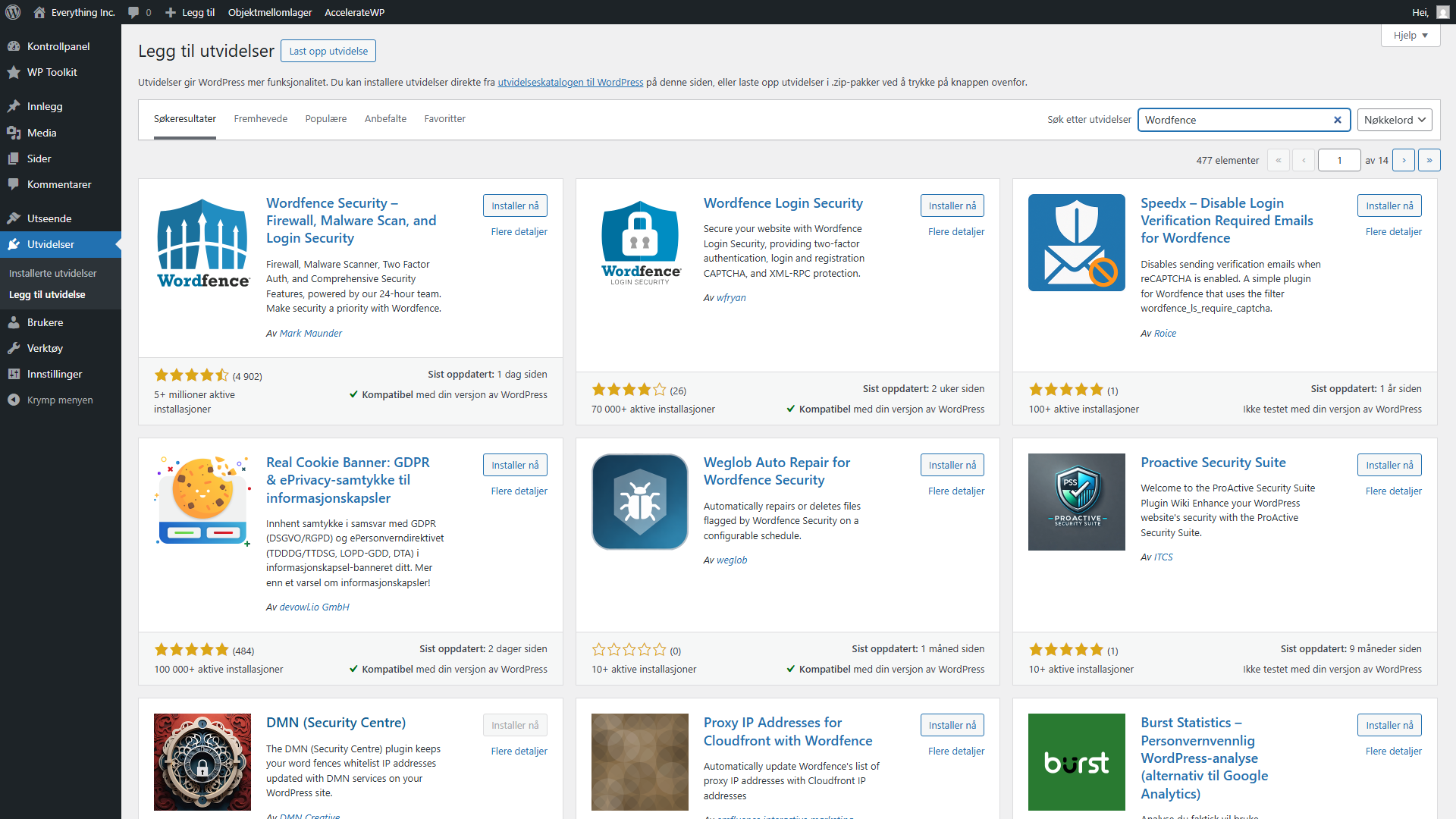1456x819 pixels.
Task: Install Proactive Security Suite plugin
Action: [x=1389, y=465]
